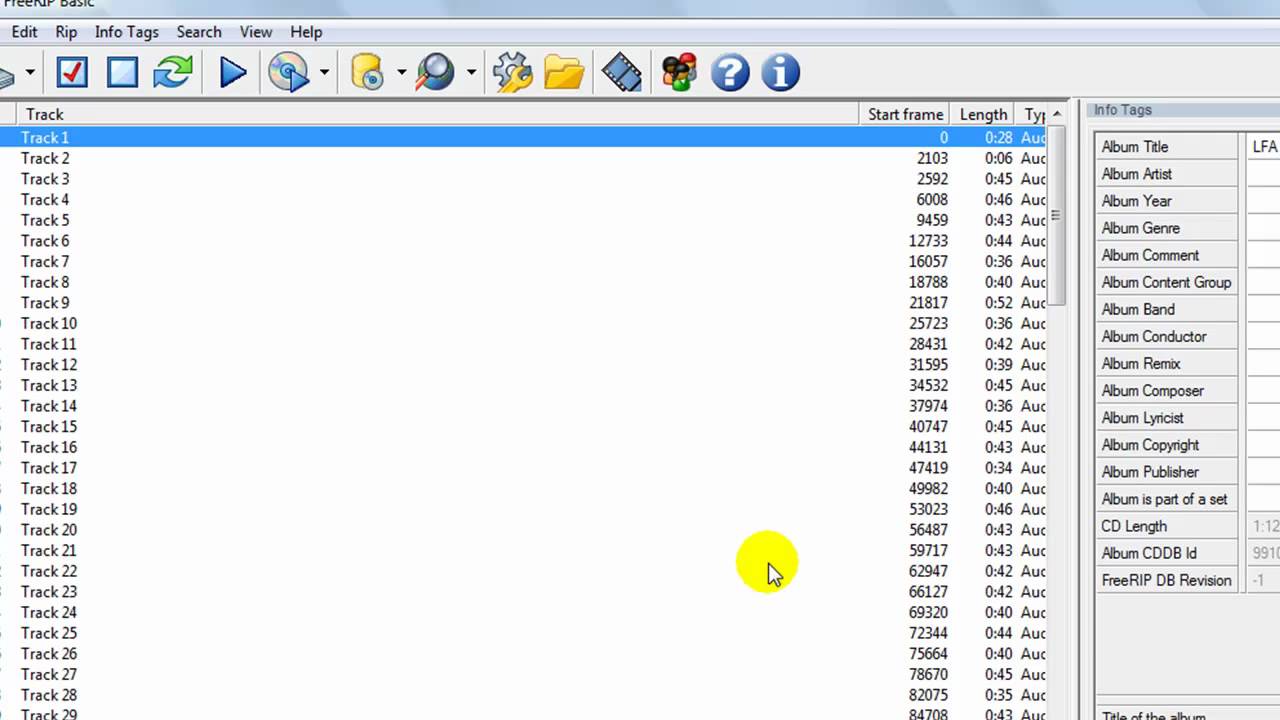Sort by the Track column header
1280x720 pixels.
pyautogui.click(x=437, y=114)
